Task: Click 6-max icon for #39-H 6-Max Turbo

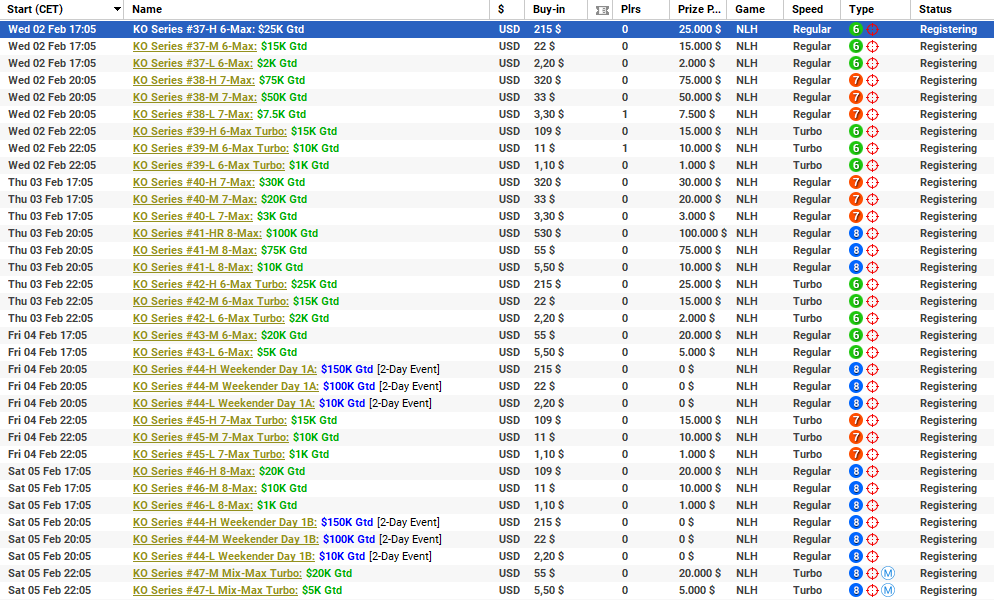Action: click(x=856, y=131)
